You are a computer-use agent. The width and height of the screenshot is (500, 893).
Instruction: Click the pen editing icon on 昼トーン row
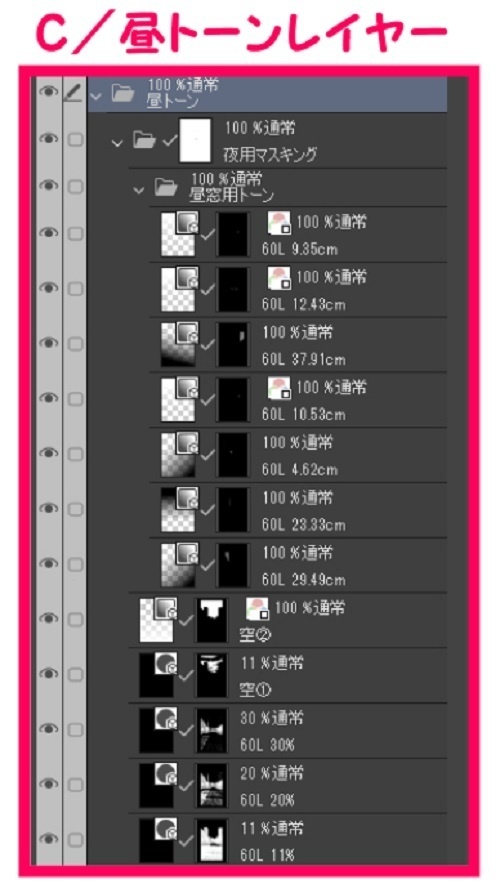[74, 93]
